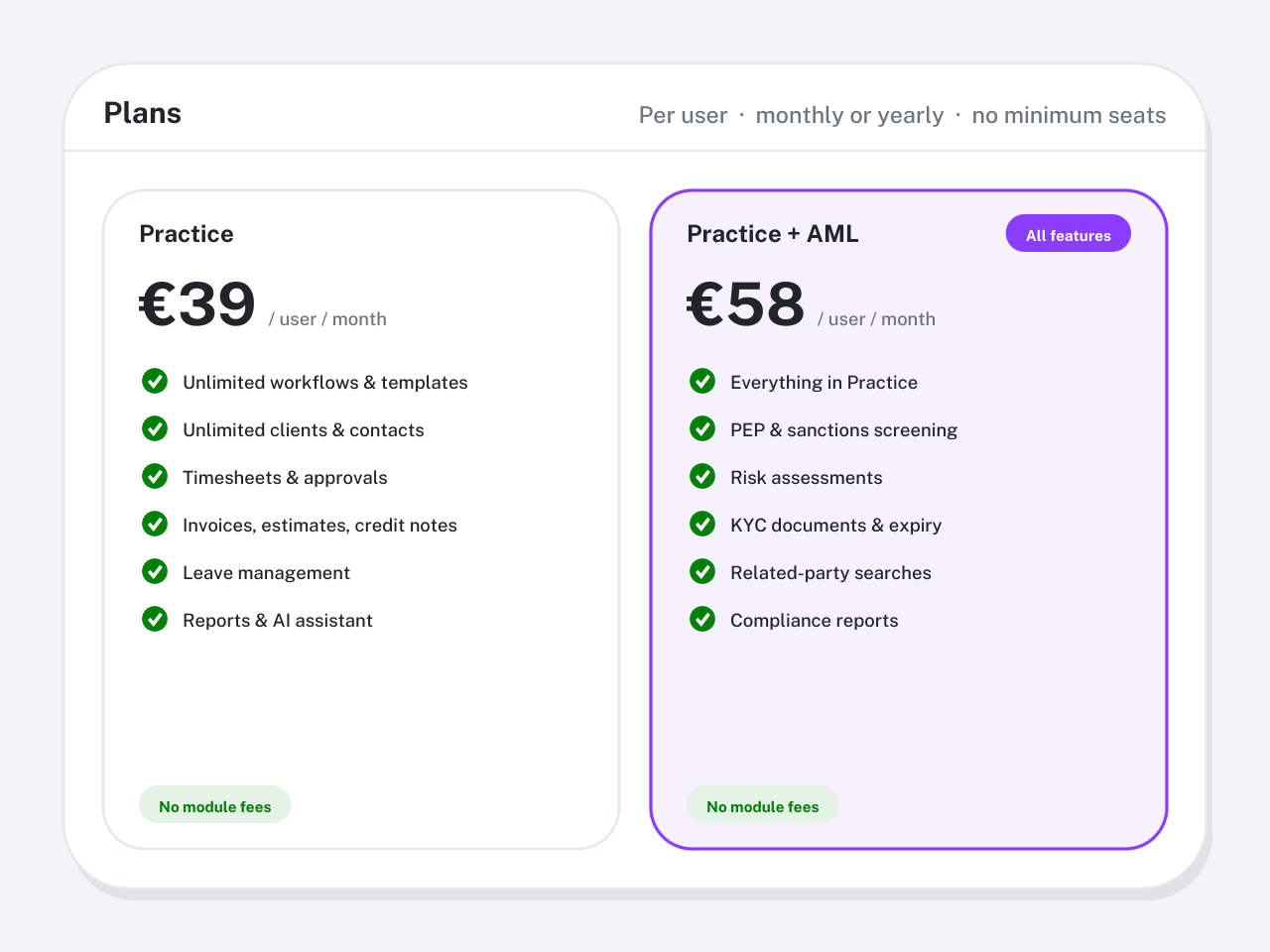1270x952 pixels.
Task: Click the checkmark beside Invoices, estimates, credit notes
Action: coord(155,524)
